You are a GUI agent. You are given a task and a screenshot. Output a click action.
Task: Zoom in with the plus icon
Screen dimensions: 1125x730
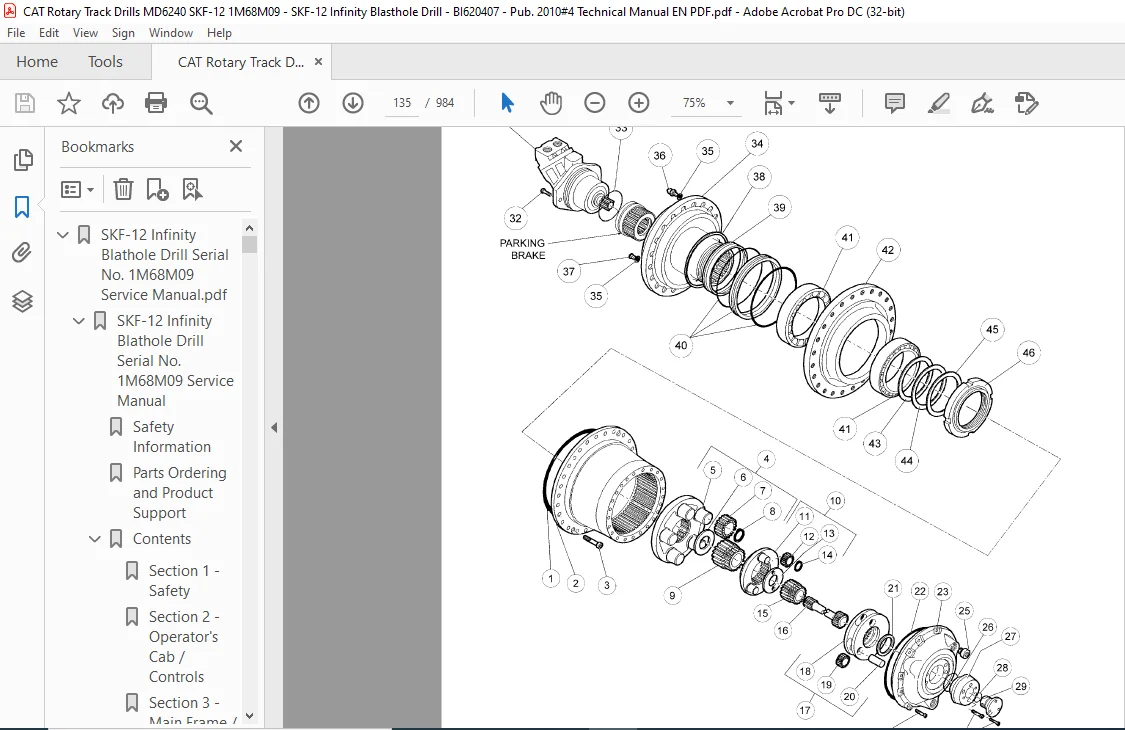pos(639,103)
